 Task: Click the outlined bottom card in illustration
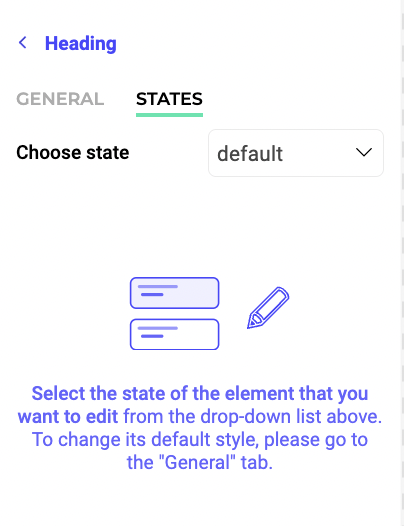pos(174,334)
